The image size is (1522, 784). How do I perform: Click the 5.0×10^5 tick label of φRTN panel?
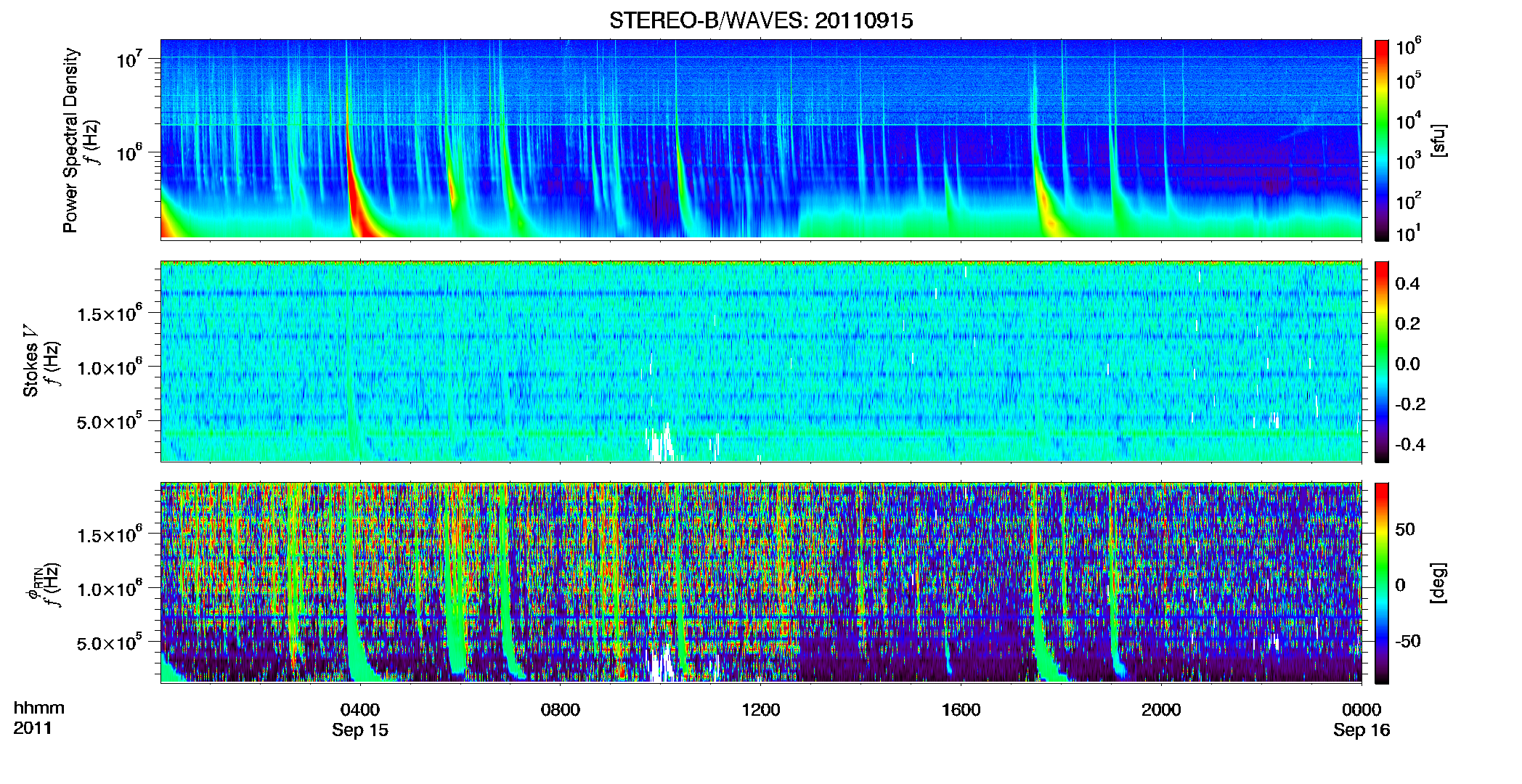pos(110,642)
